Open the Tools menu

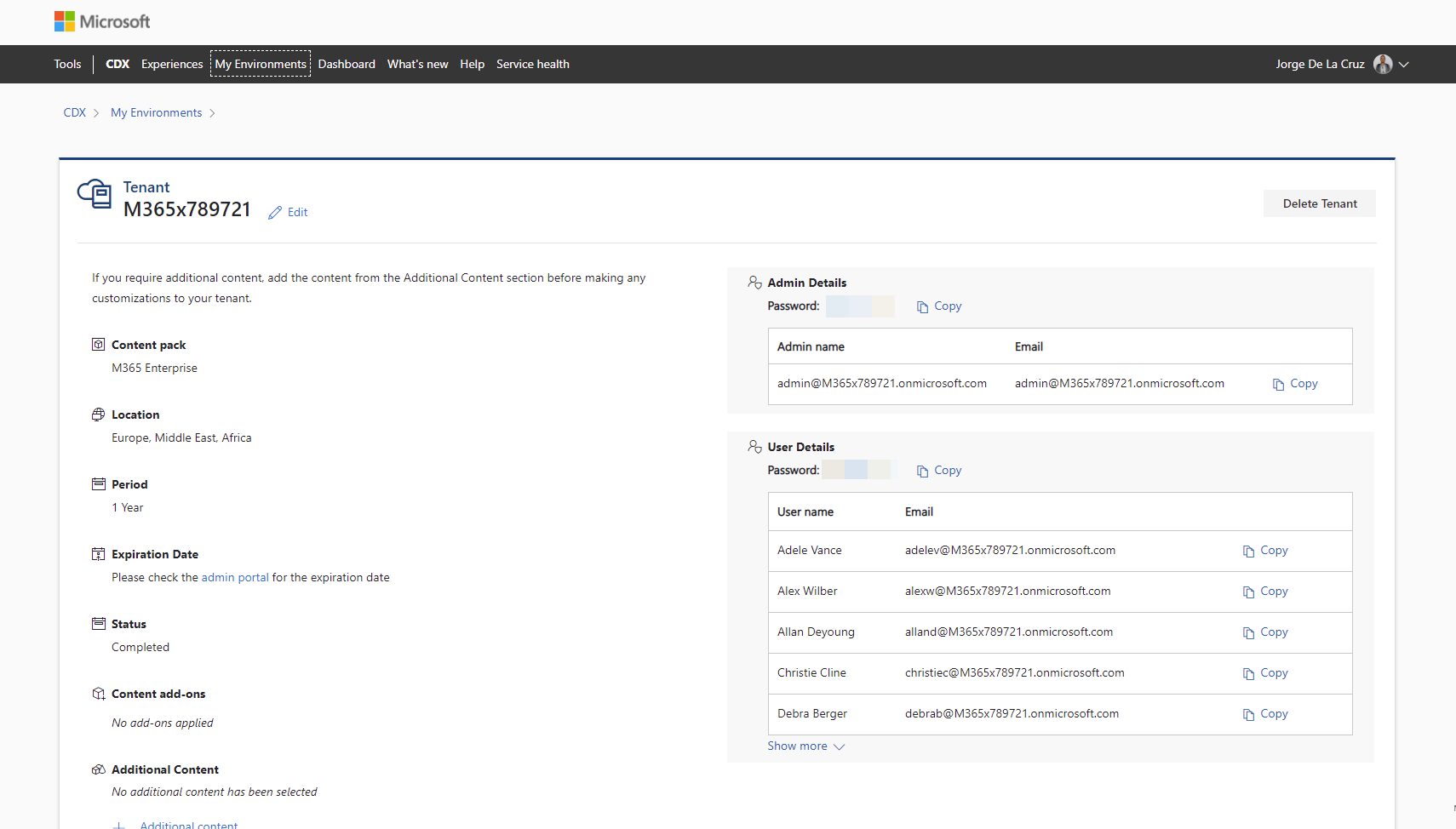click(x=67, y=64)
